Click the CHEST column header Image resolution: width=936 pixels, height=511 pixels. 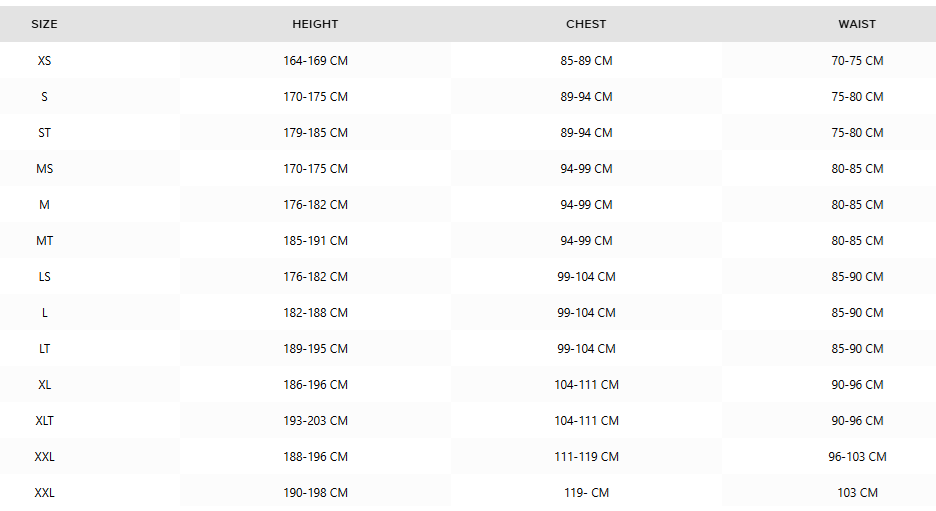pos(586,24)
